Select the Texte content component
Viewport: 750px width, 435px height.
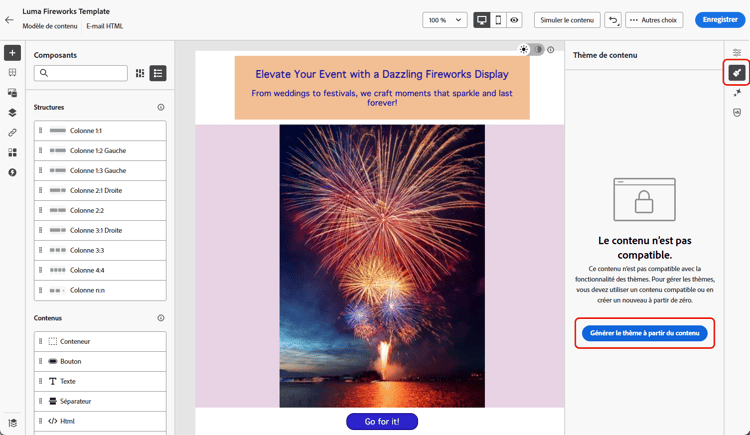pos(100,381)
